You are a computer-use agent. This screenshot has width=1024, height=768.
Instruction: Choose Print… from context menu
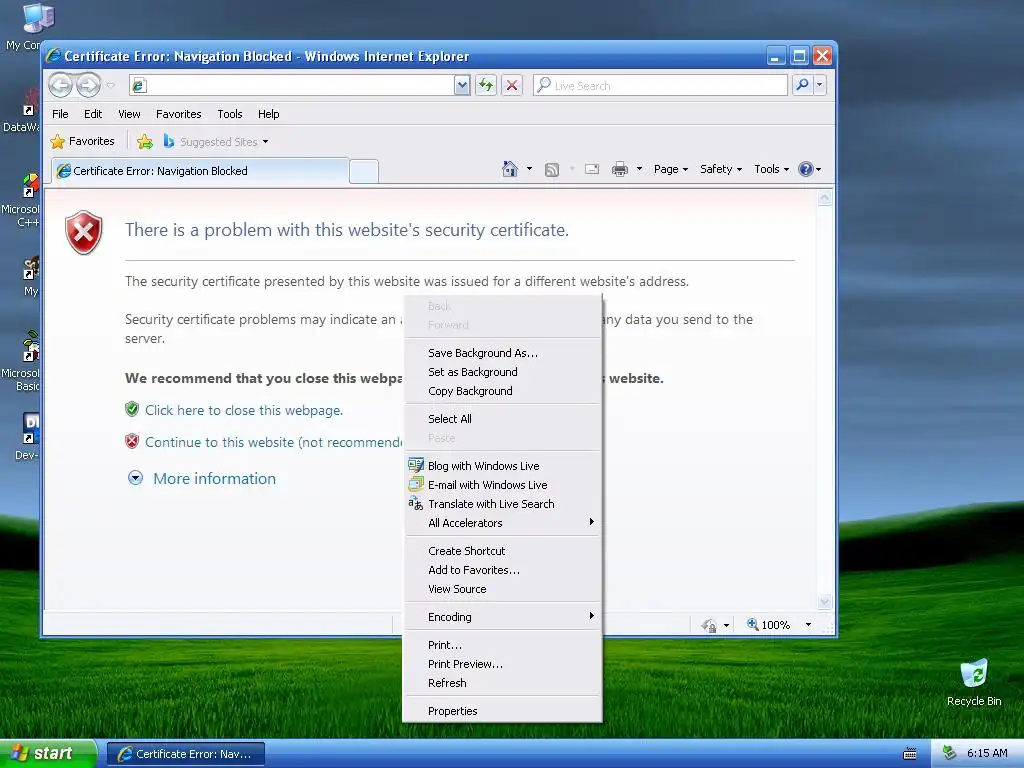[502, 645]
